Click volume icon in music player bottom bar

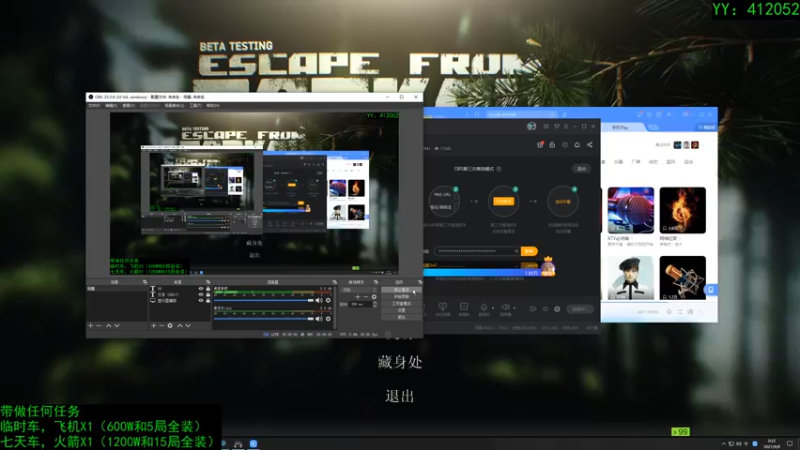[x=669, y=312]
